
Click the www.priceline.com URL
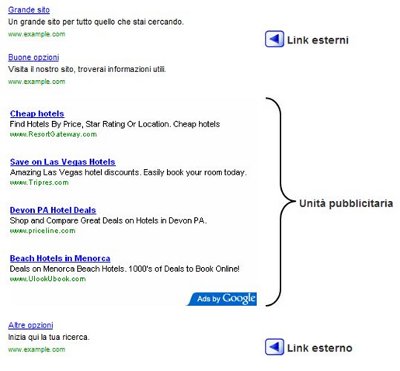pyautogui.click(x=43, y=231)
